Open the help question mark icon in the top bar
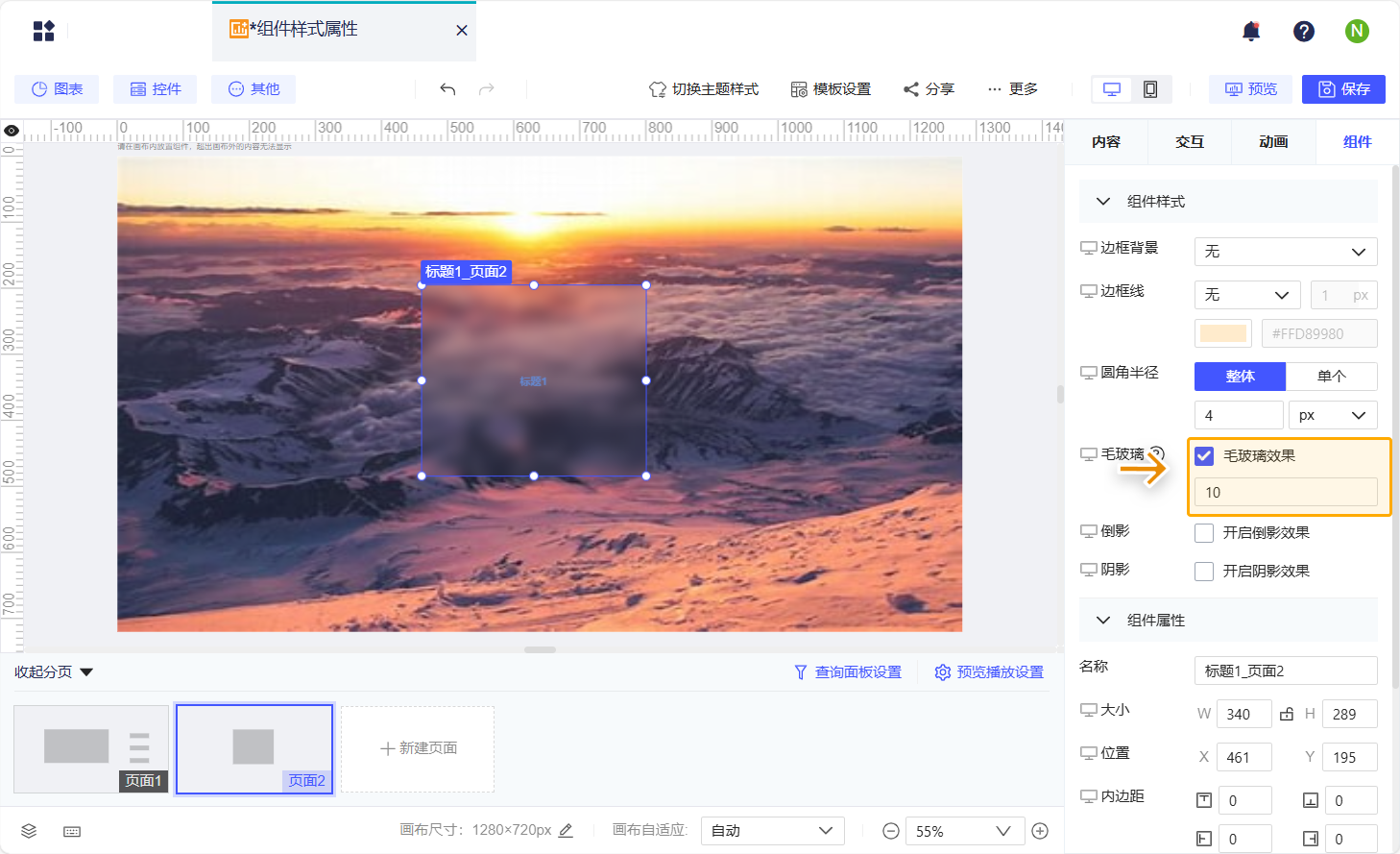 click(1303, 32)
